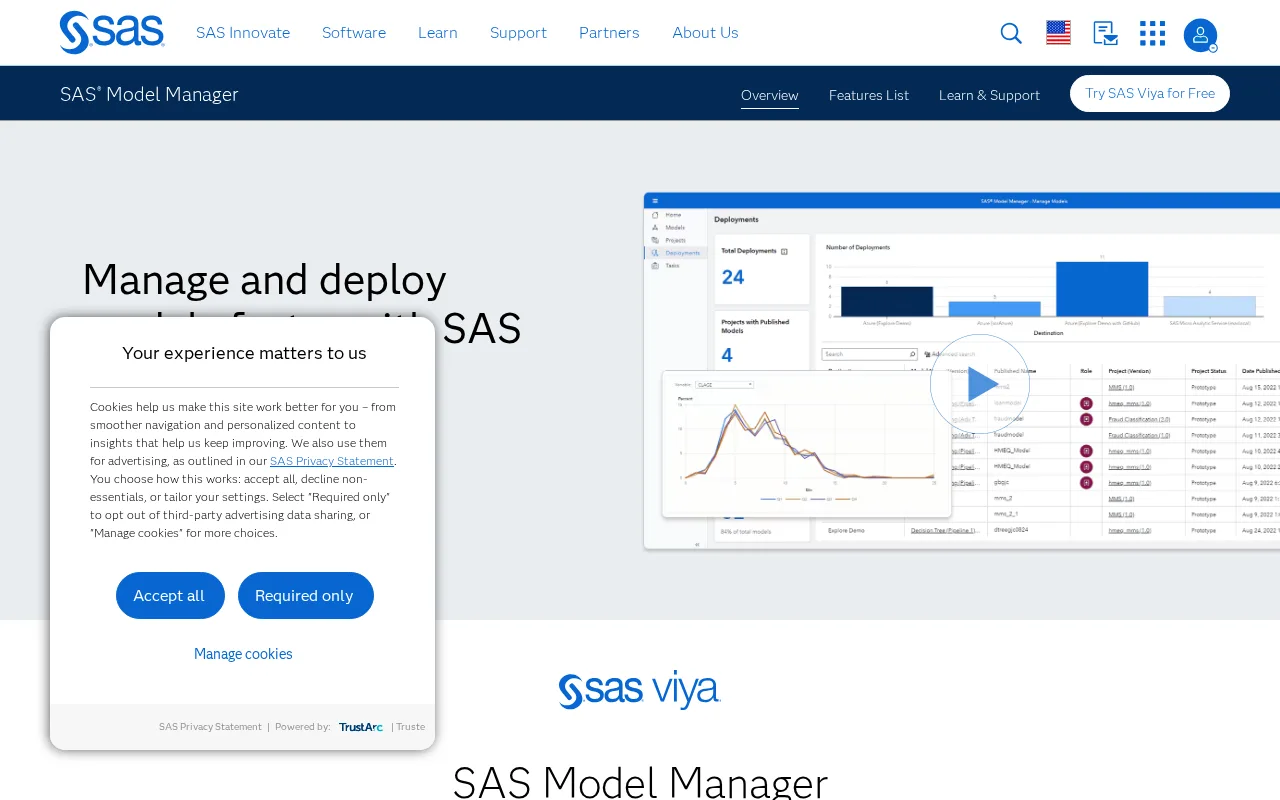The width and height of the screenshot is (1280, 800).
Task: Open the Learn menu
Action: tap(438, 33)
